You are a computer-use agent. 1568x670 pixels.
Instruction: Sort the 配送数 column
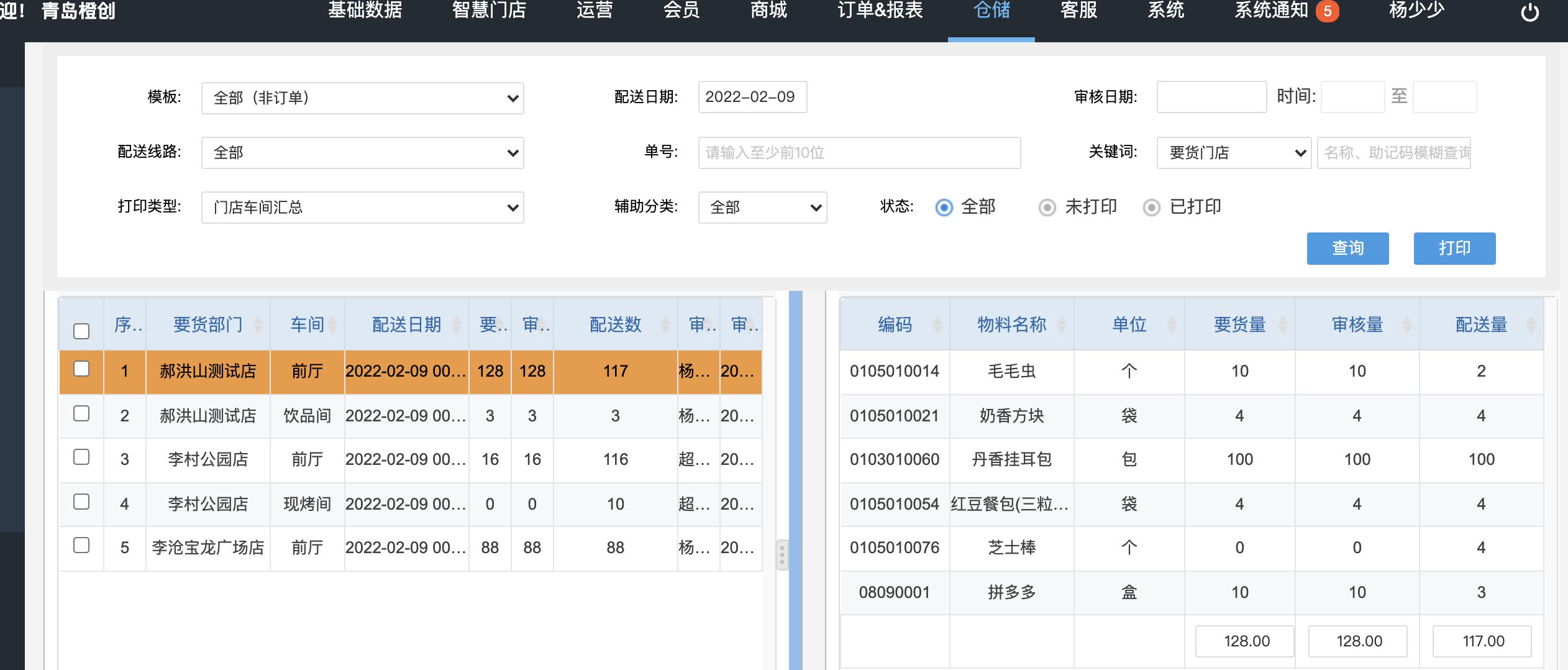(x=665, y=324)
